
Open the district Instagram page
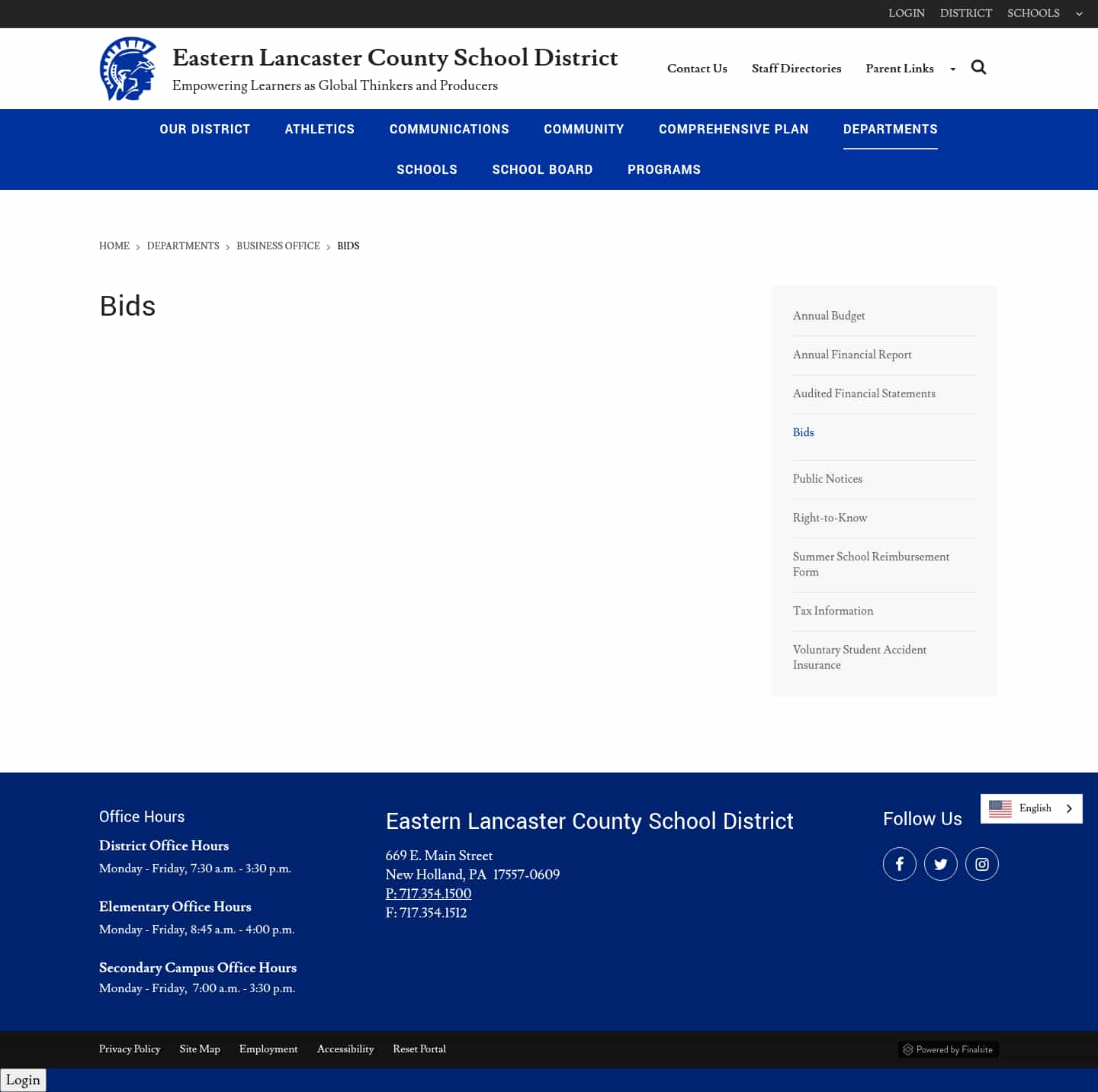pyautogui.click(x=982, y=864)
